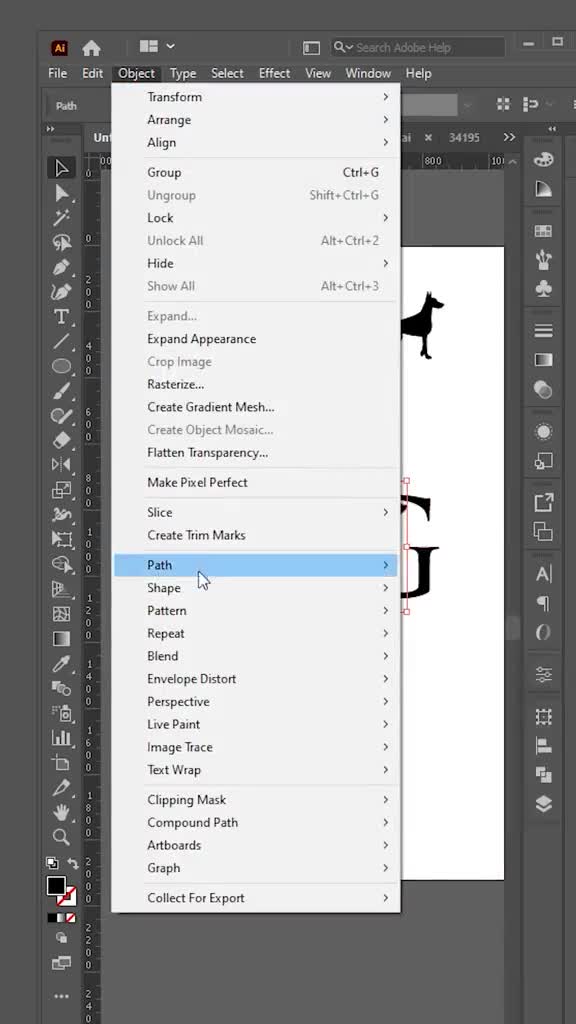Set paint mode to solid Color
576x1024 pixels.
click(52, 918)
